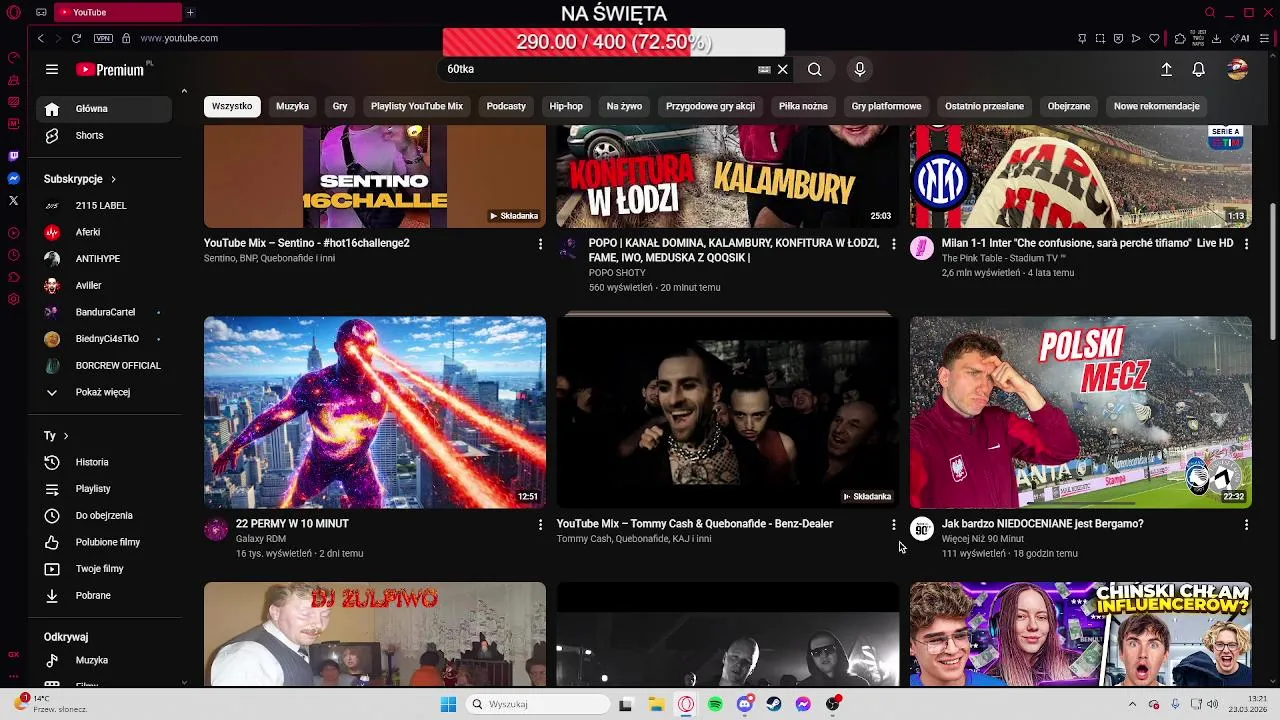Viewport: 1280px width, 720px height.
Task: Open the YouTube upload/create button
Action: point(1166,70)
